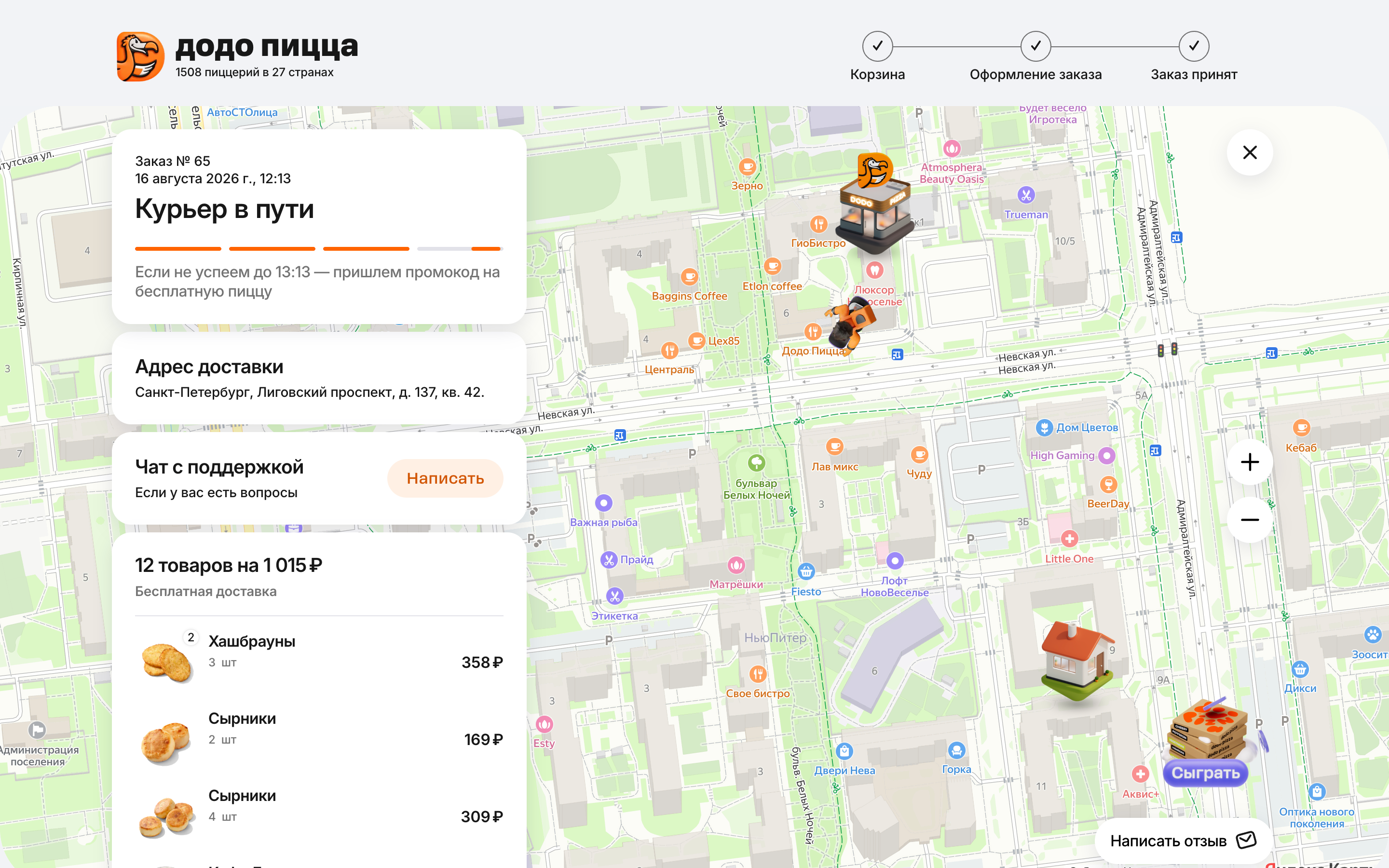Click the Кебаб cafe marker
Screen dimensions: 1389x868
(1301, 427)
